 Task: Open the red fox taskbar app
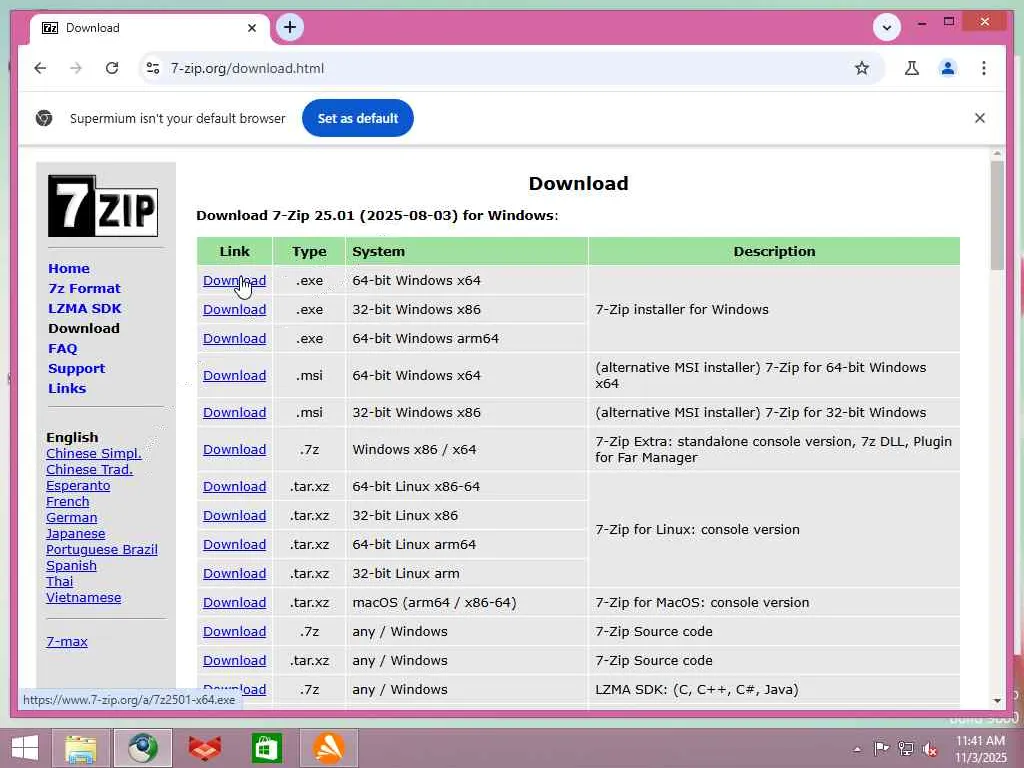(x=204, y=748)
